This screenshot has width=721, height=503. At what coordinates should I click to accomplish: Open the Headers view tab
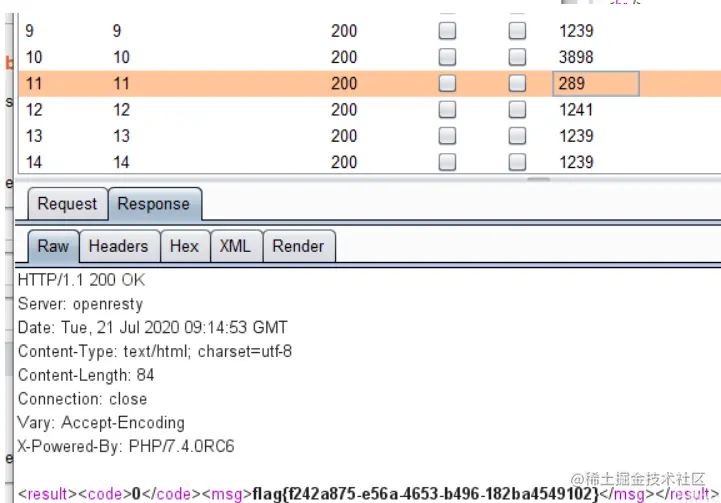tap(119, 246)
